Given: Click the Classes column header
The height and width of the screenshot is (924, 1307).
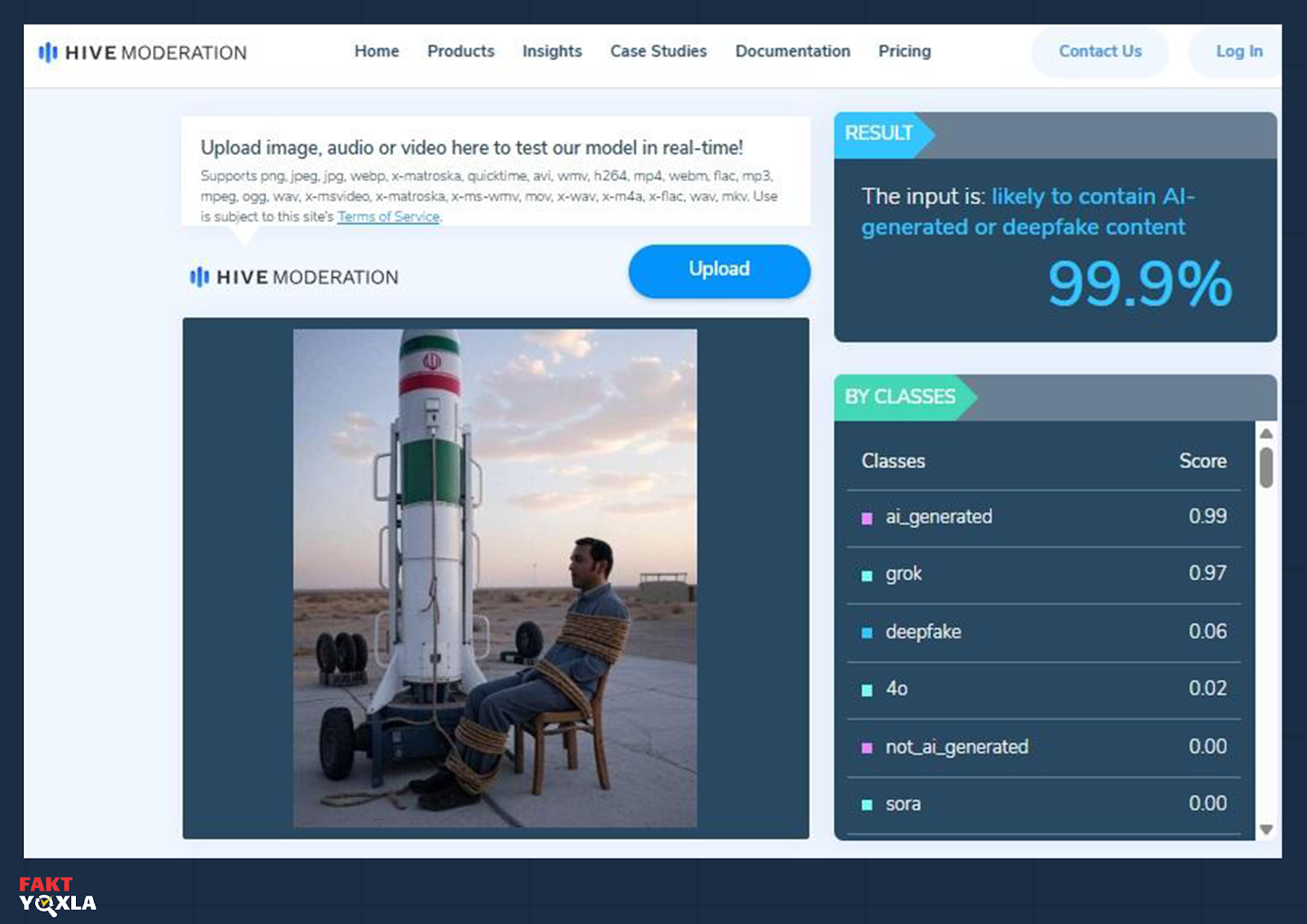Looking at the screenshot, I should 893,462.
